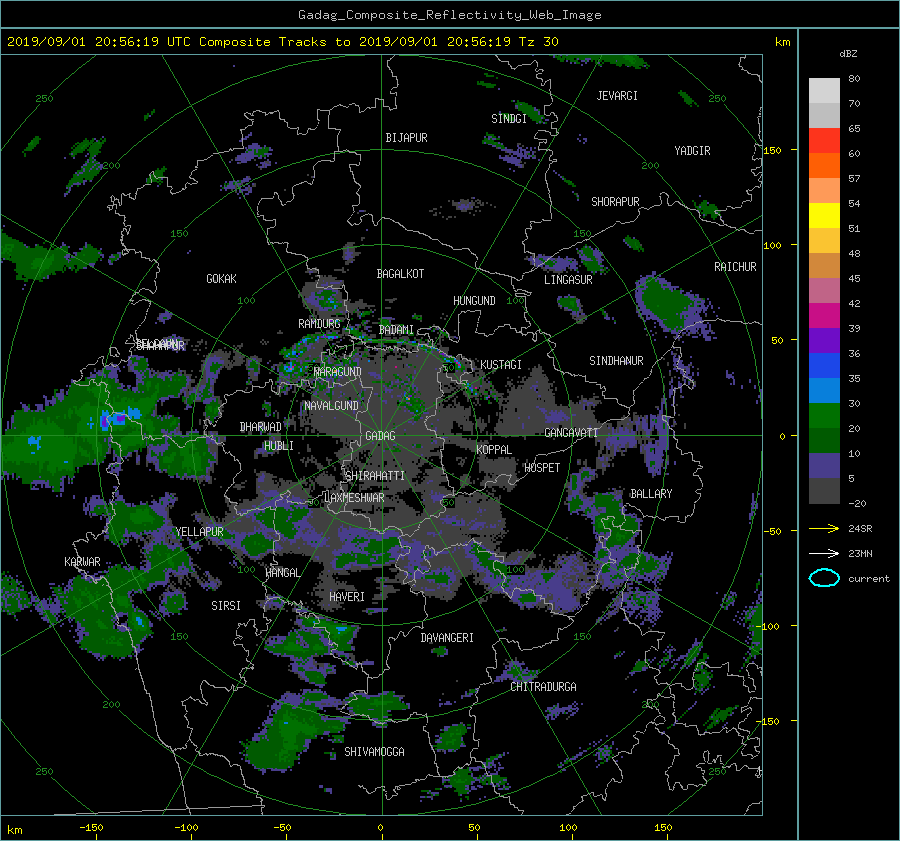Screen dimensions: 900x841
Task: Click the LAXMESHWAR label
Action: point(354,498)
